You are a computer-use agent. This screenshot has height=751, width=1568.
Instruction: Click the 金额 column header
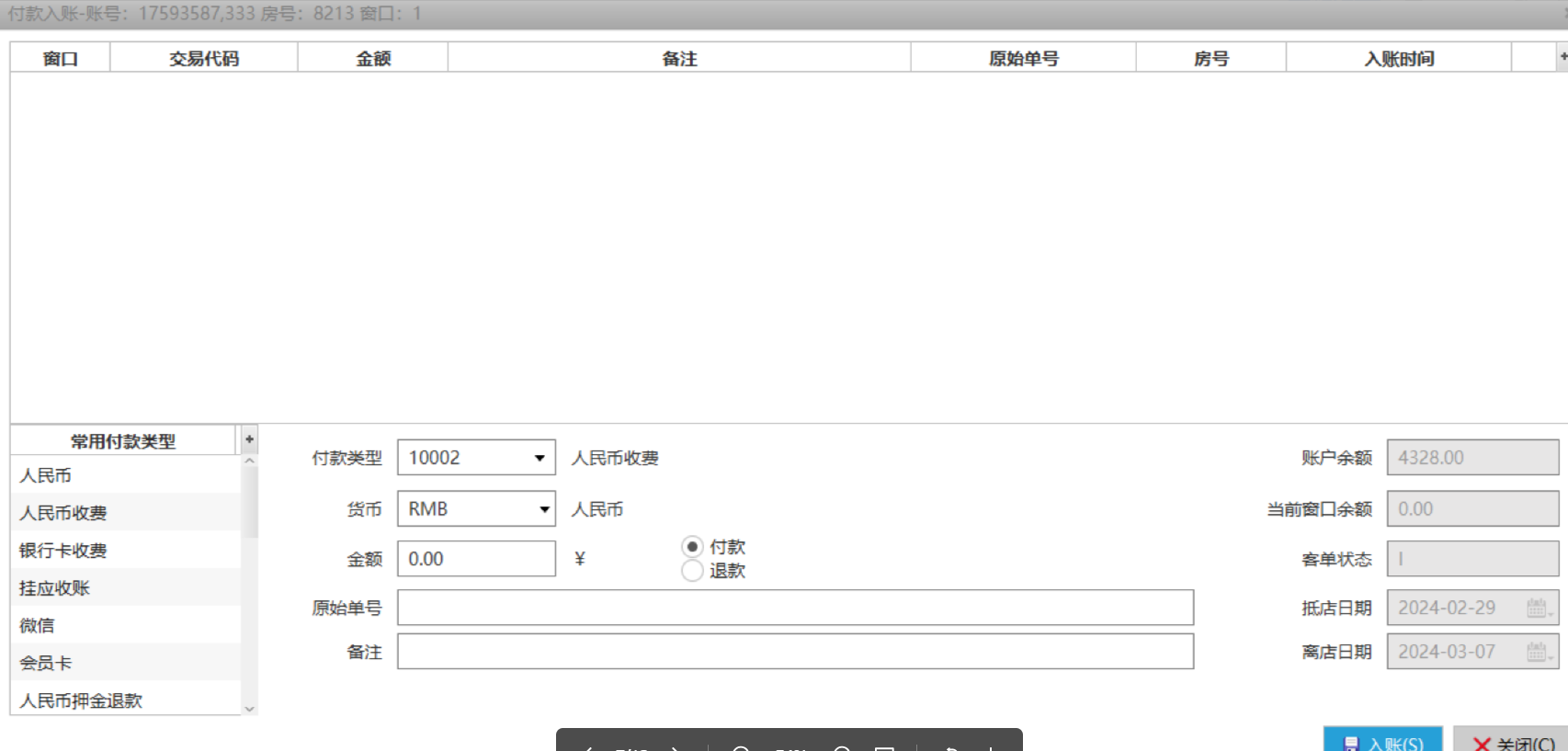373,58
